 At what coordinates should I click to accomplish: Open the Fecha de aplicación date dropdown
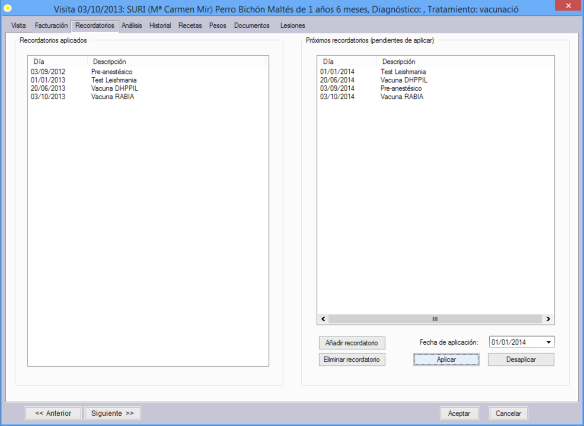tap(549, 342)
